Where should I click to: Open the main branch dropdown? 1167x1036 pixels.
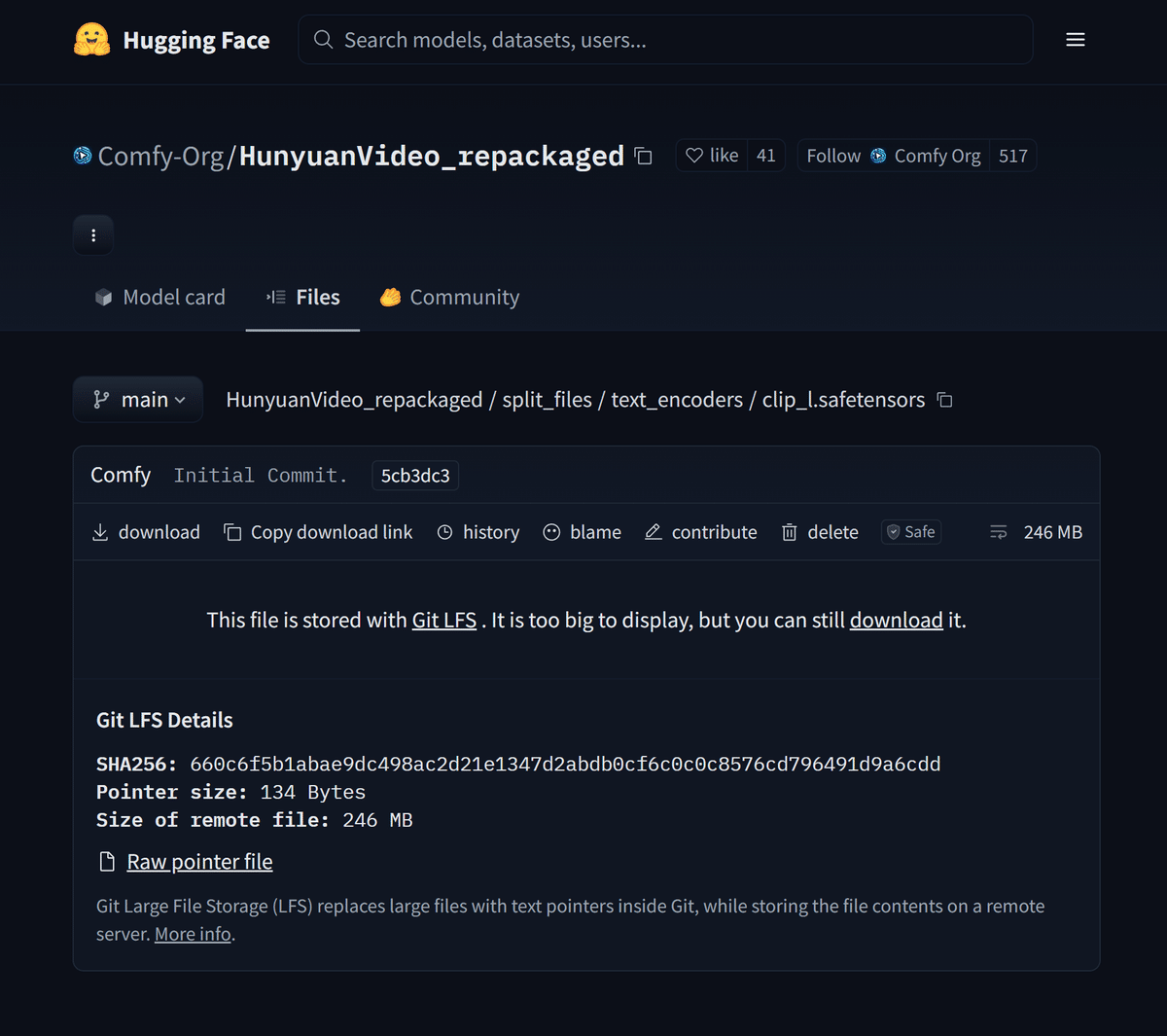pyautogui.click(x=138, y=400)
